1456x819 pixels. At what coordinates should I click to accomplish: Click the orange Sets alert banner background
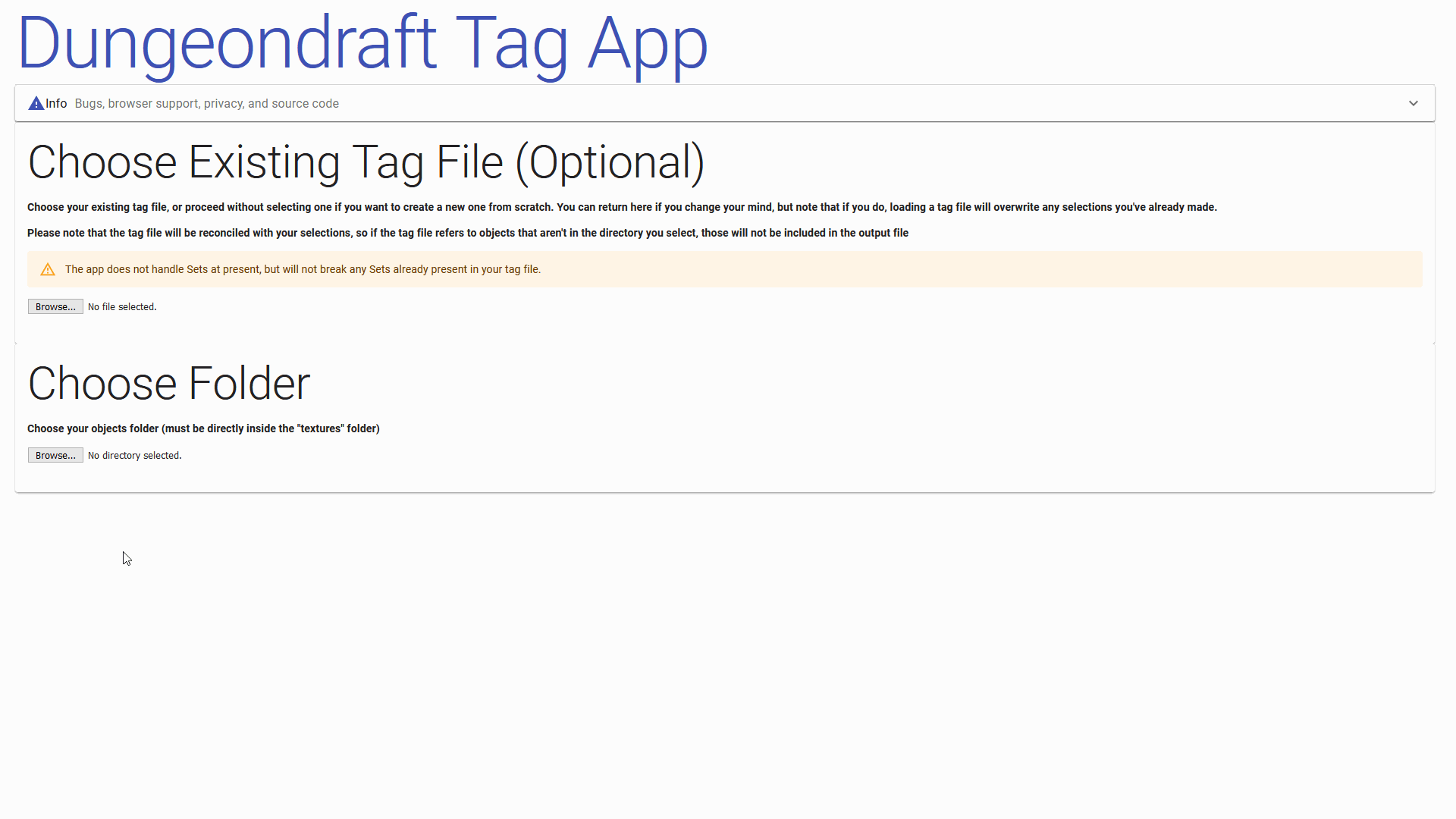(x=986, y=270)
